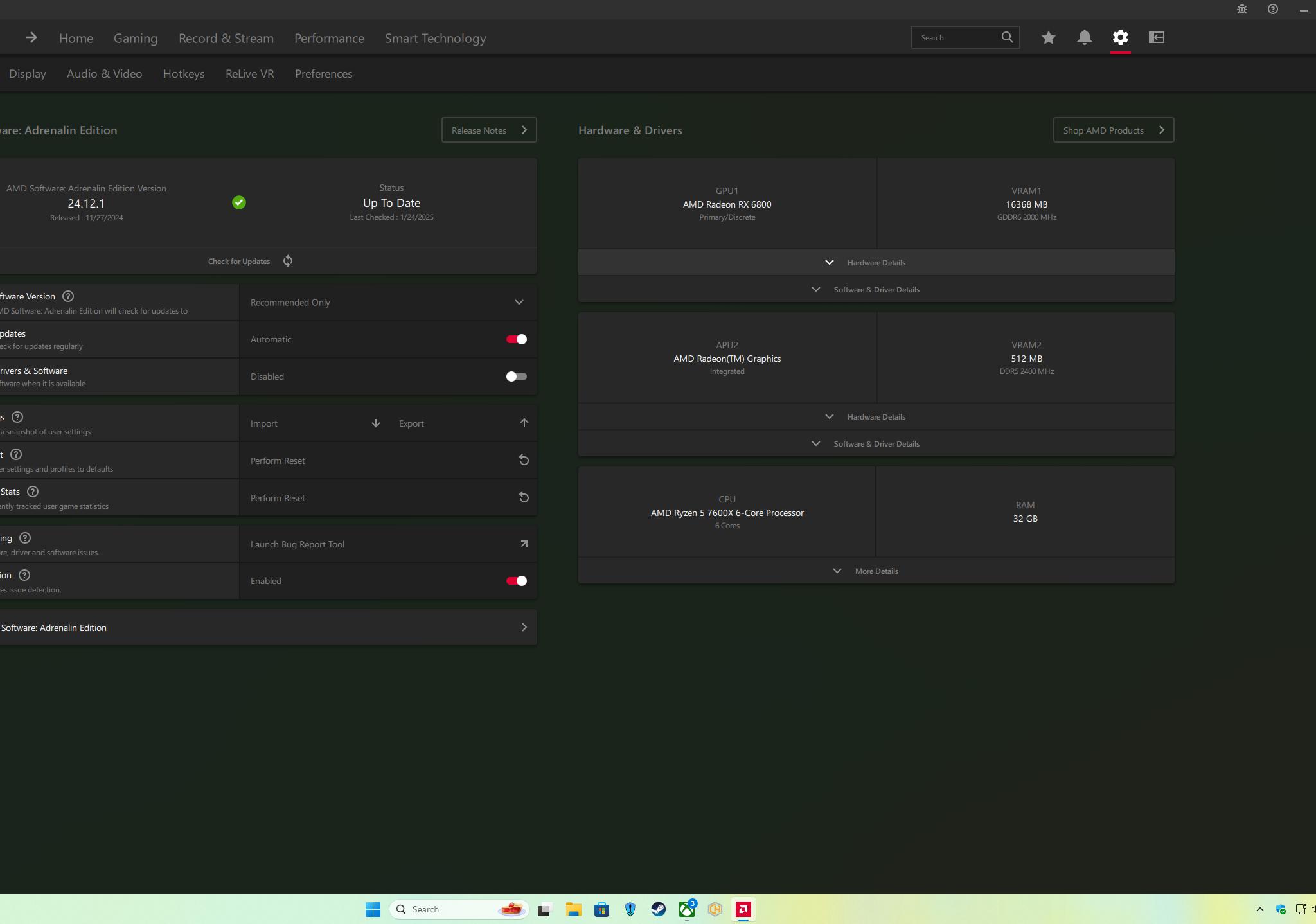Select the Display settings sub-tab
The height and width of the screenshot is (924, 1316).
28,74
